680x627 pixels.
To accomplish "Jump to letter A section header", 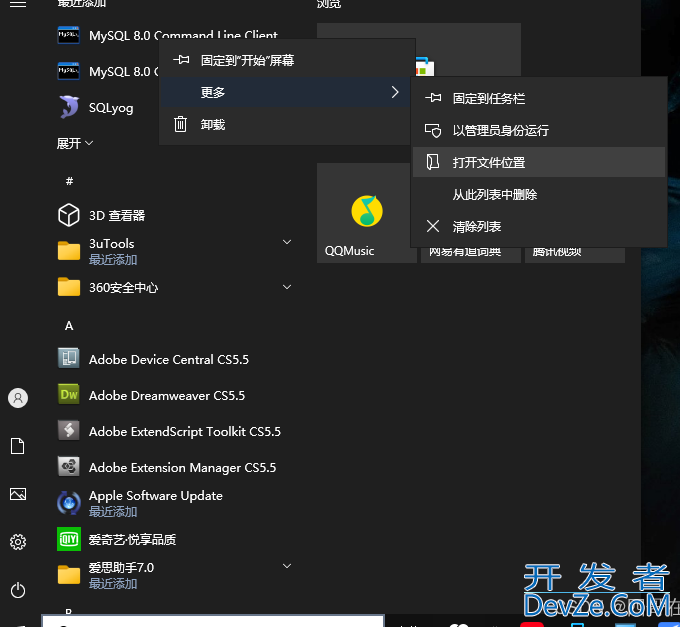I will click(x=69, y=326).
